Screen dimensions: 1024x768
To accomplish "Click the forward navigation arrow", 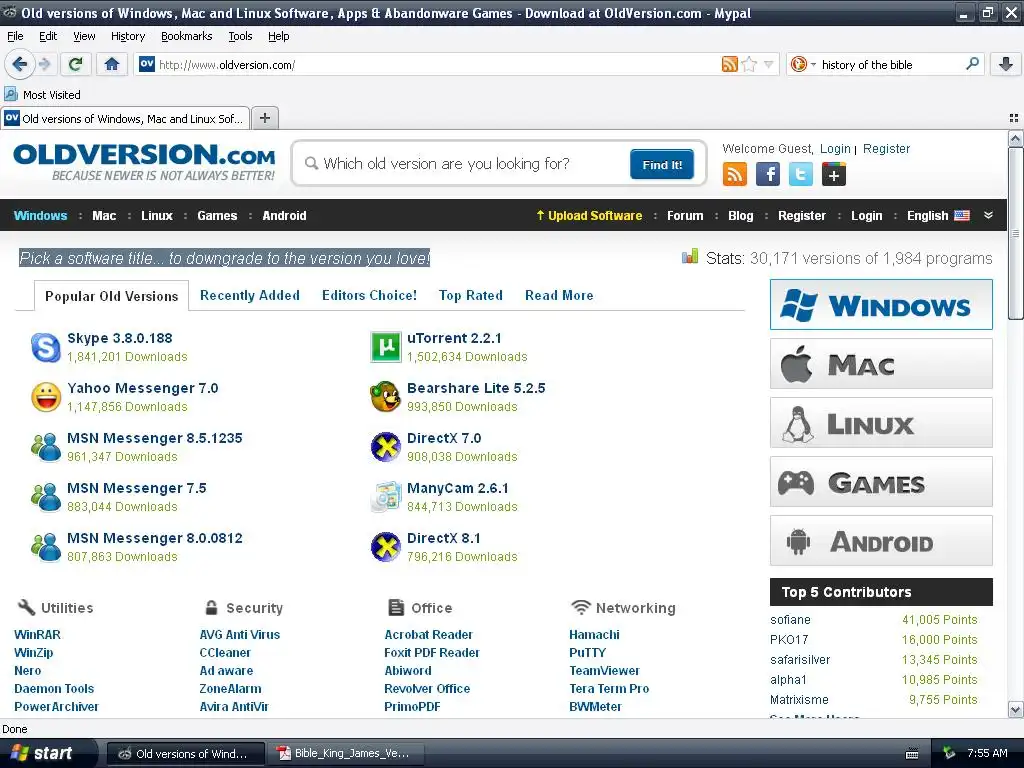I will [44, 64].
